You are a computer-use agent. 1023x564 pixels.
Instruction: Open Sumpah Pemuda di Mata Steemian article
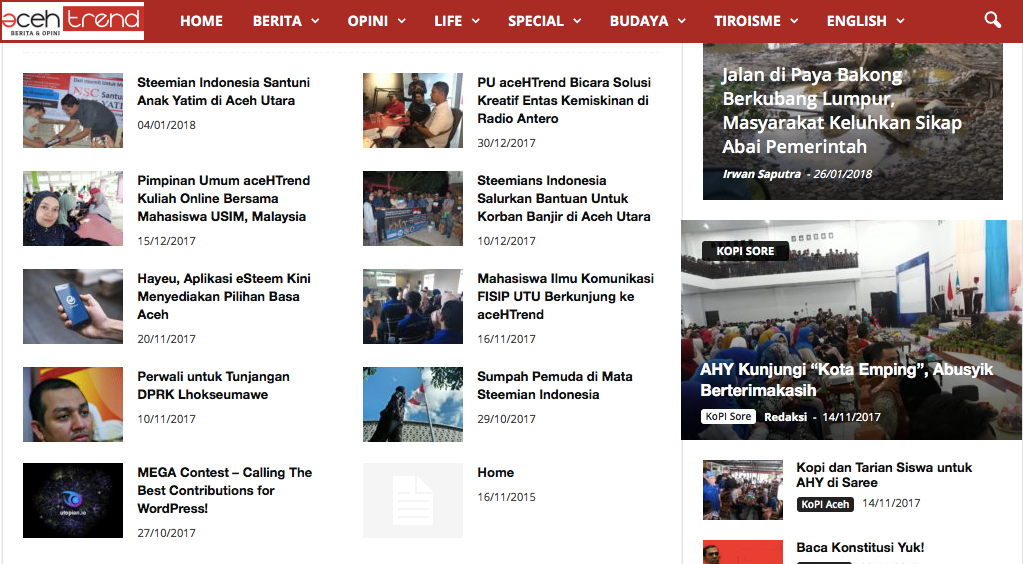coord(555,385)
